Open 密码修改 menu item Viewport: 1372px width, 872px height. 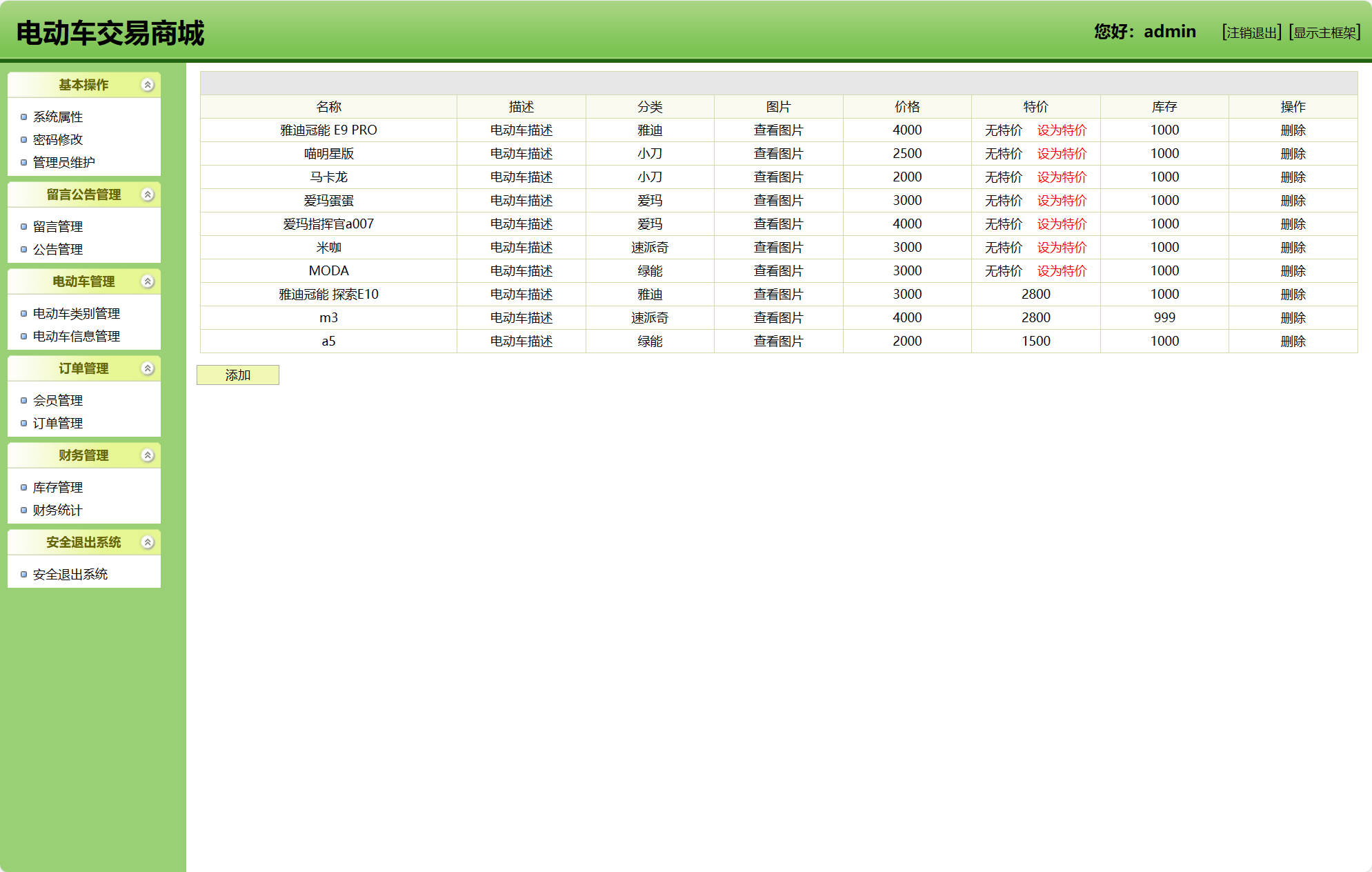click(x=58, y=139)
